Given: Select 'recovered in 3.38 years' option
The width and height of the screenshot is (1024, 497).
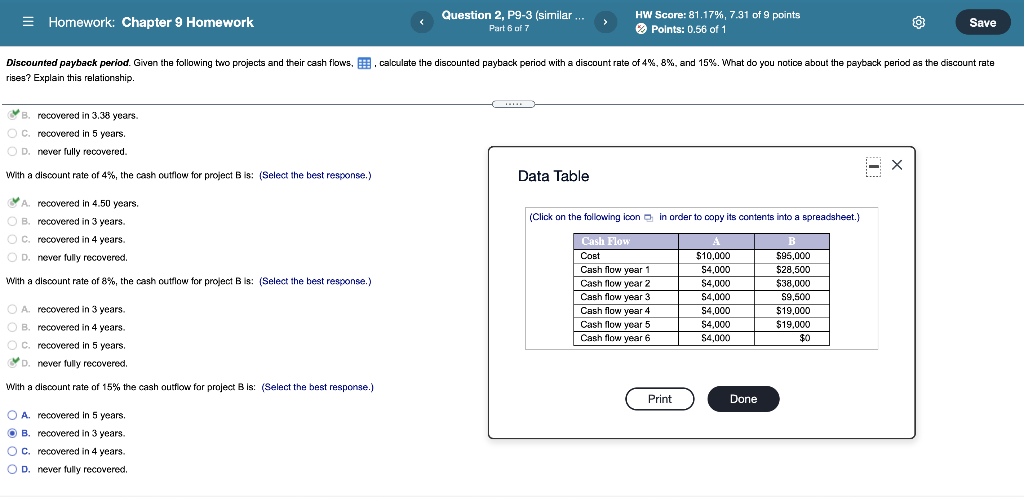Looking at the screenshot, I should (12, 116).
